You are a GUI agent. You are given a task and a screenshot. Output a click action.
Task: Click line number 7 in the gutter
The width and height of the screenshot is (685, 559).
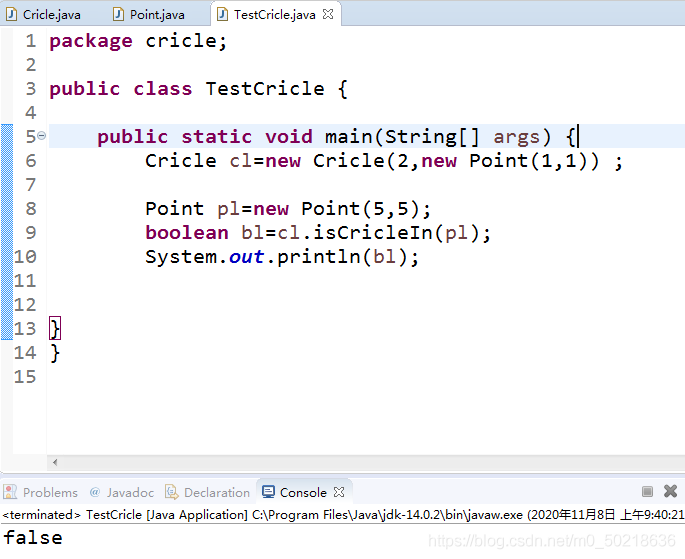[x=31, y=185]
